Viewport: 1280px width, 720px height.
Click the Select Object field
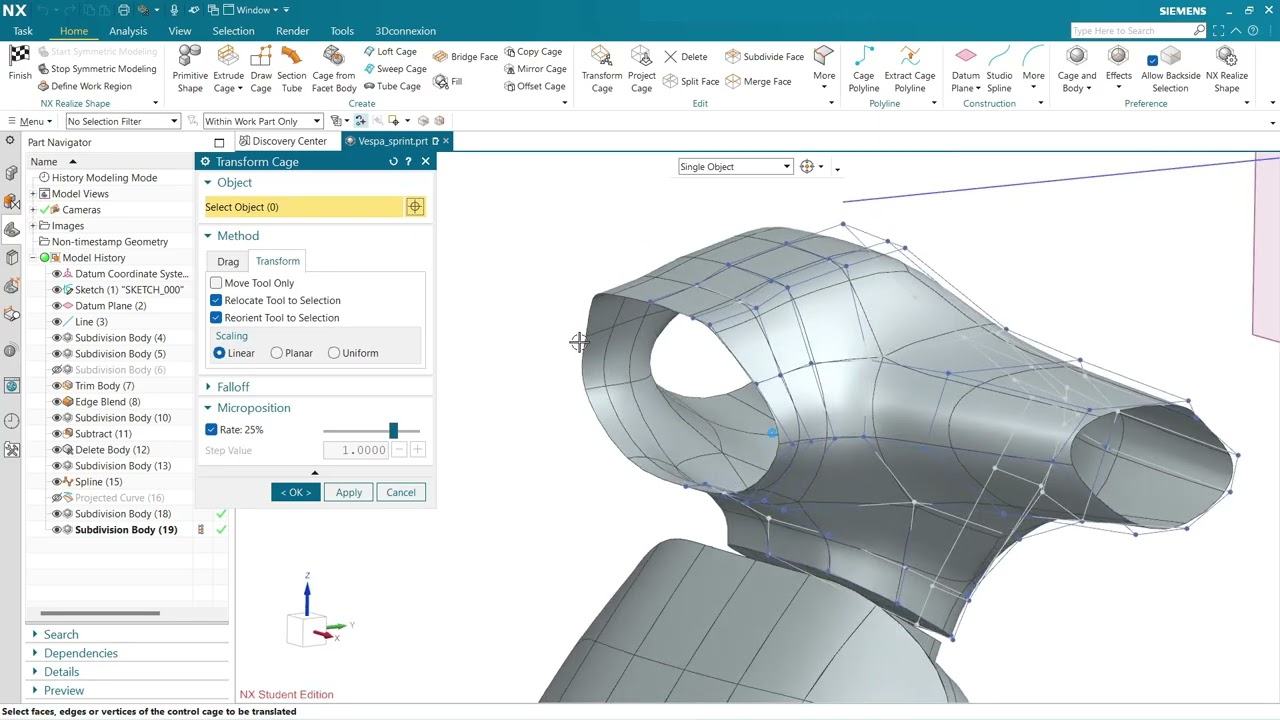pos(303,207)
